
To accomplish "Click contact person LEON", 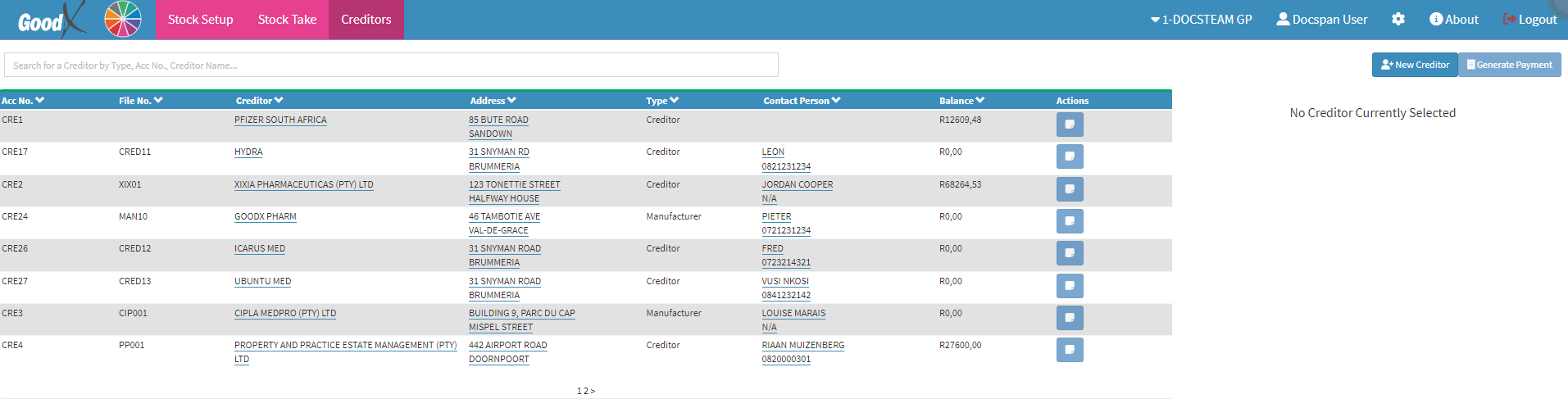I will 773,152.
